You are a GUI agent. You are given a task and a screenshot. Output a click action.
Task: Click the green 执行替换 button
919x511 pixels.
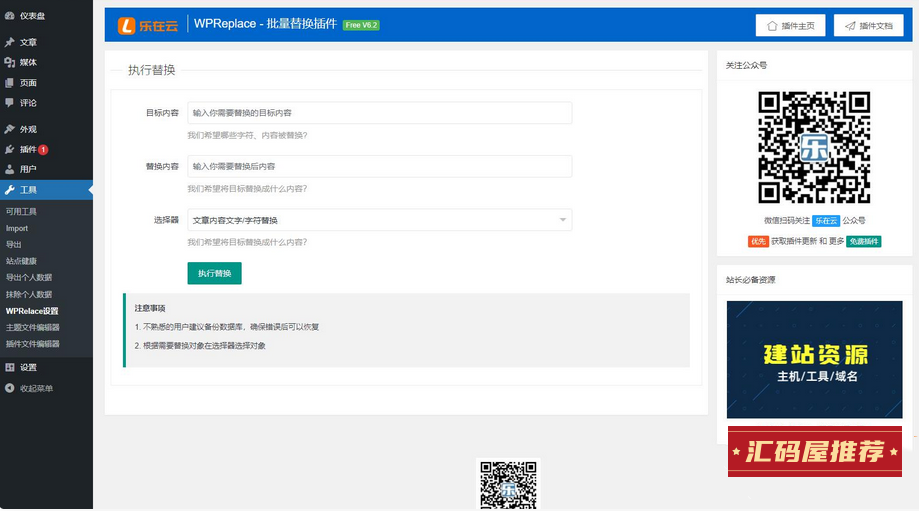coord(215,273)
